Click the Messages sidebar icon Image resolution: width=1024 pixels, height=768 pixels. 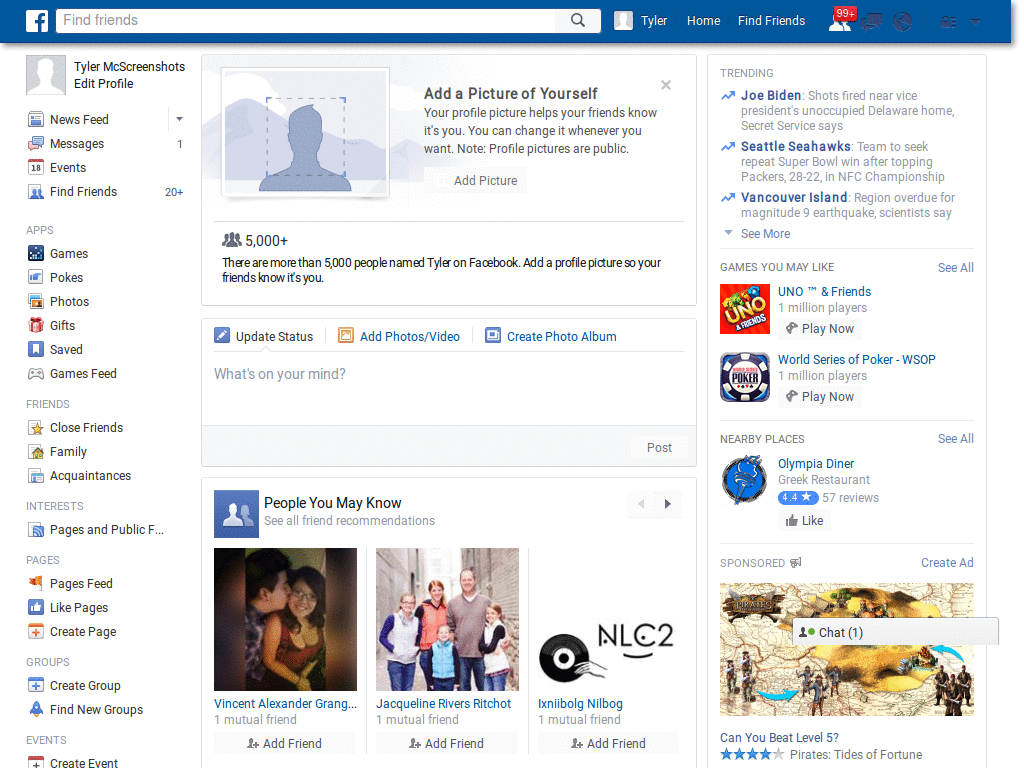tap(36, 144)
